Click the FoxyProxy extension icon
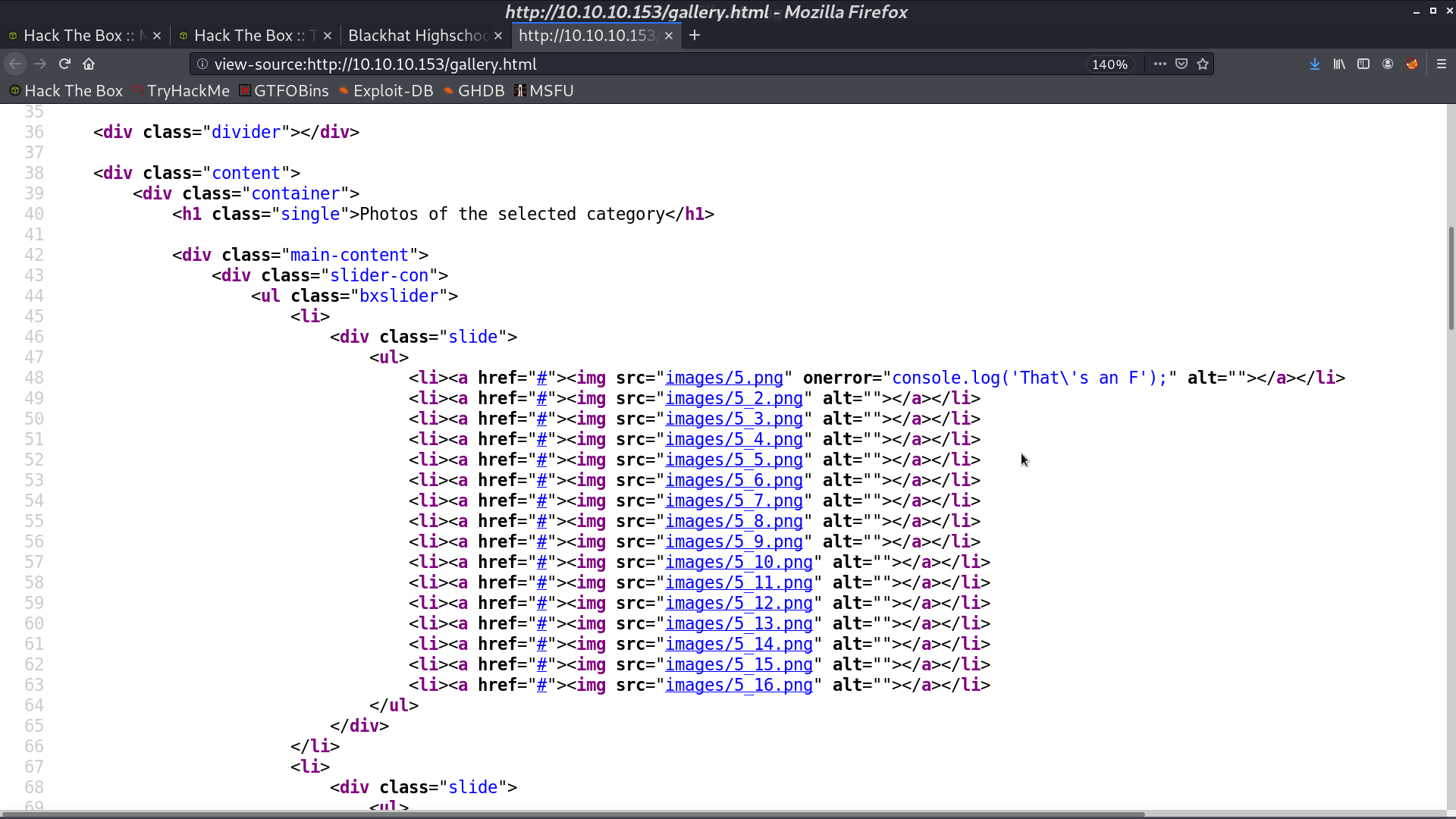 coord(1412,64)
